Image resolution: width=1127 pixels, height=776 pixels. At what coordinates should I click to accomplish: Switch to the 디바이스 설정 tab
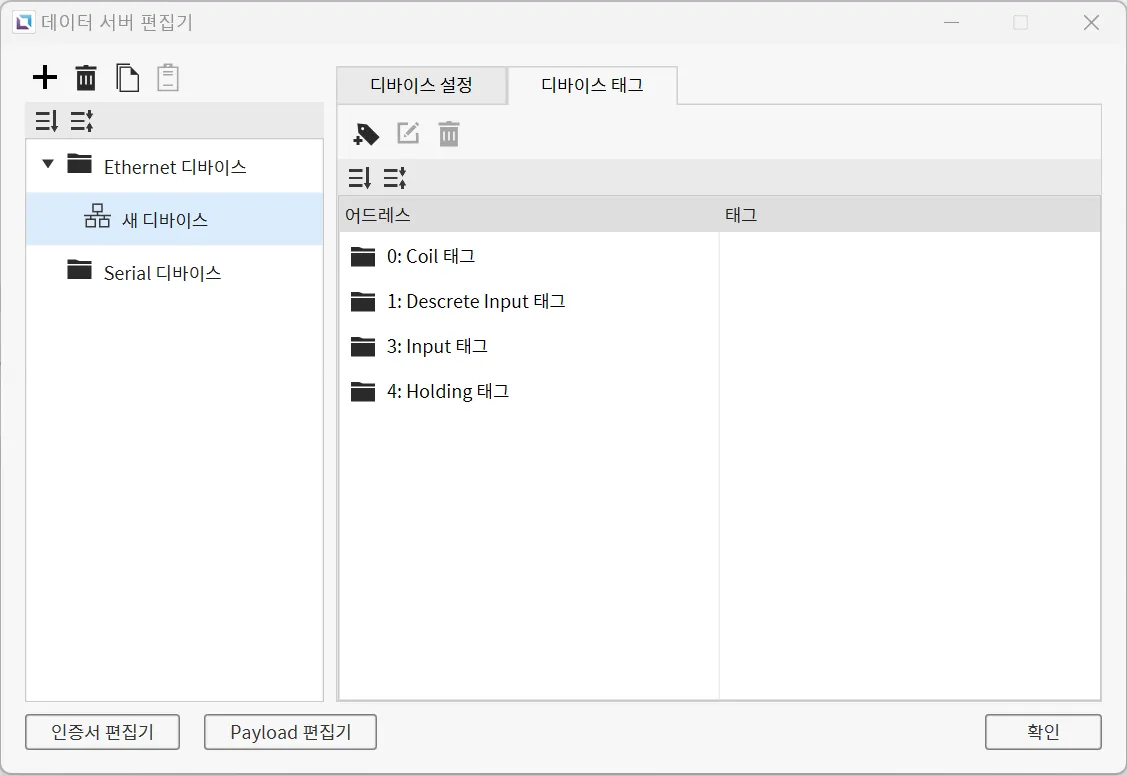point(421,85)
